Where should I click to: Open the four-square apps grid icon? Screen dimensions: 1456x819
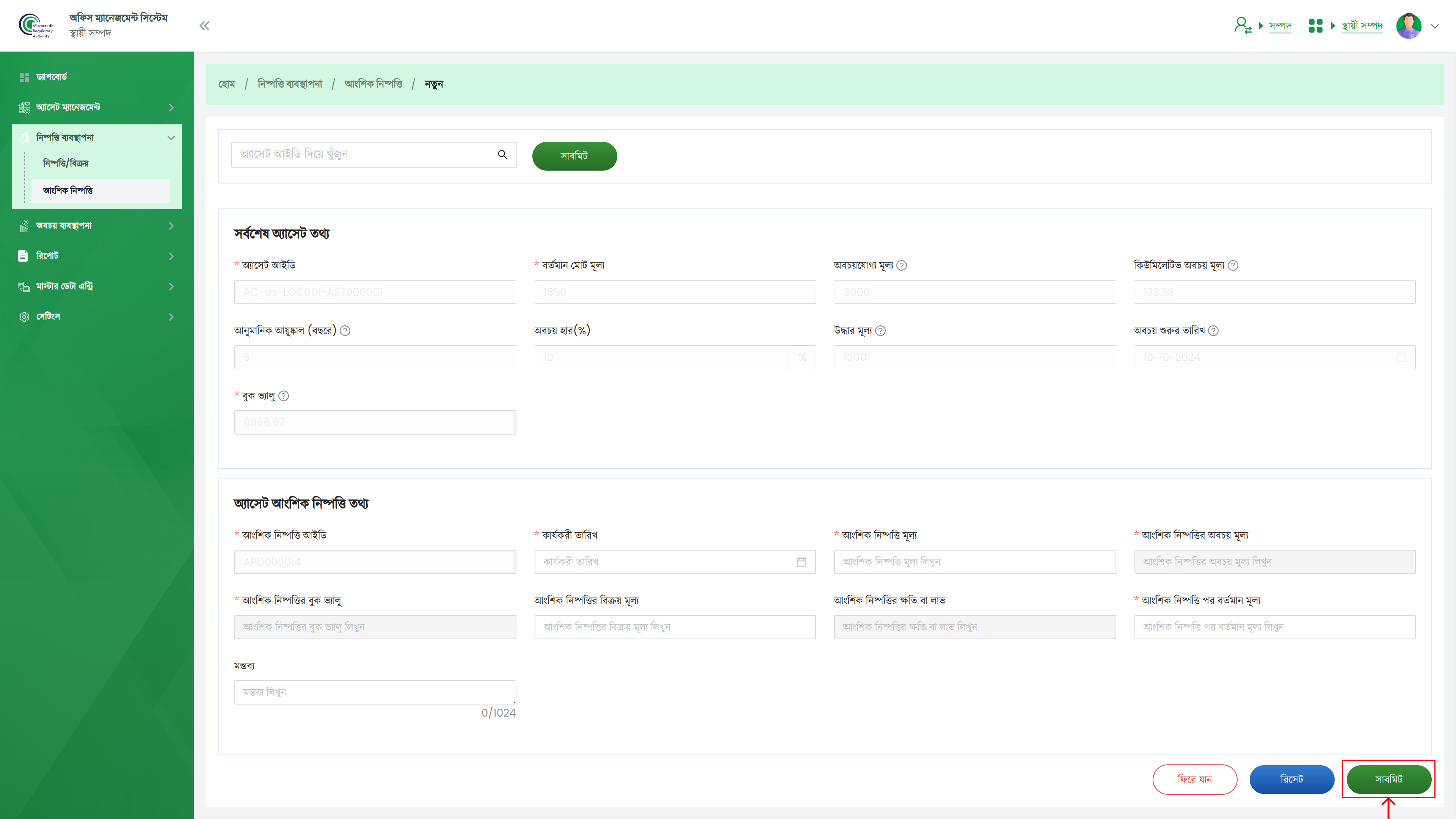1315,25
